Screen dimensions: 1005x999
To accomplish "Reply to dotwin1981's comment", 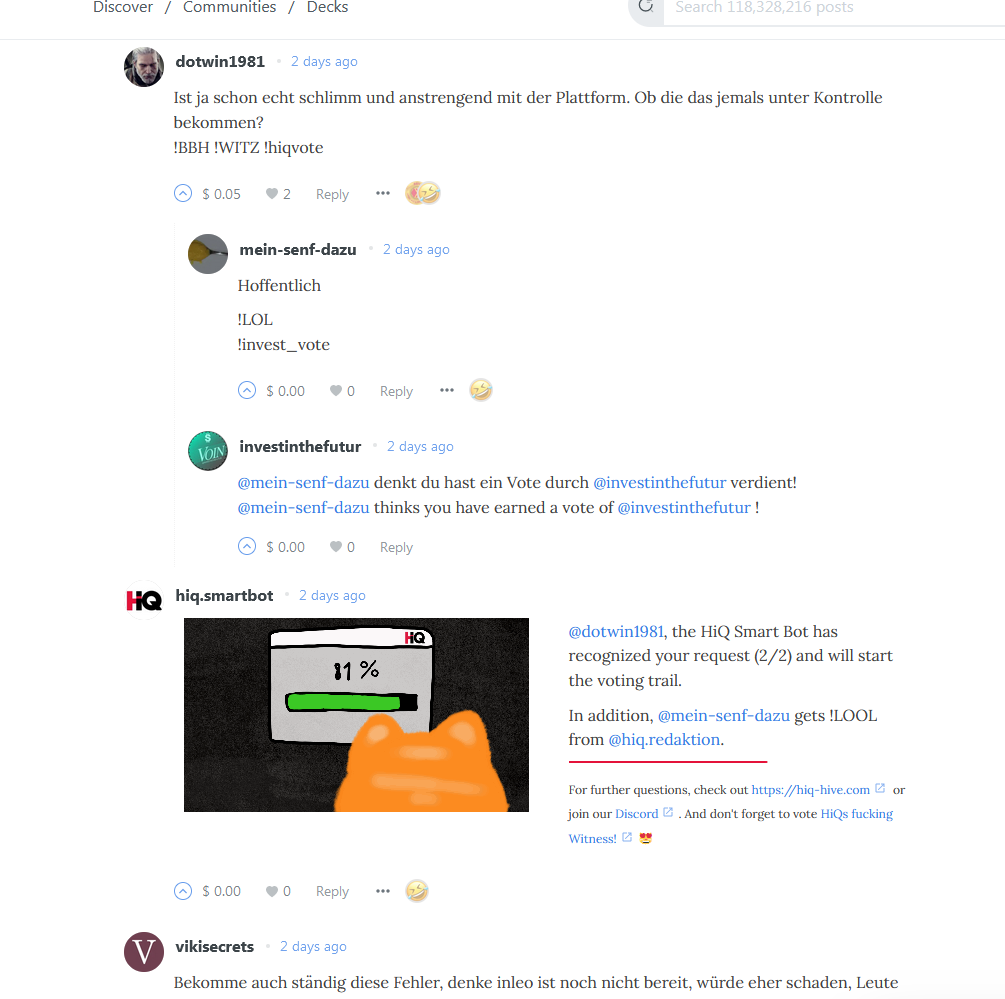I will 332,194.
